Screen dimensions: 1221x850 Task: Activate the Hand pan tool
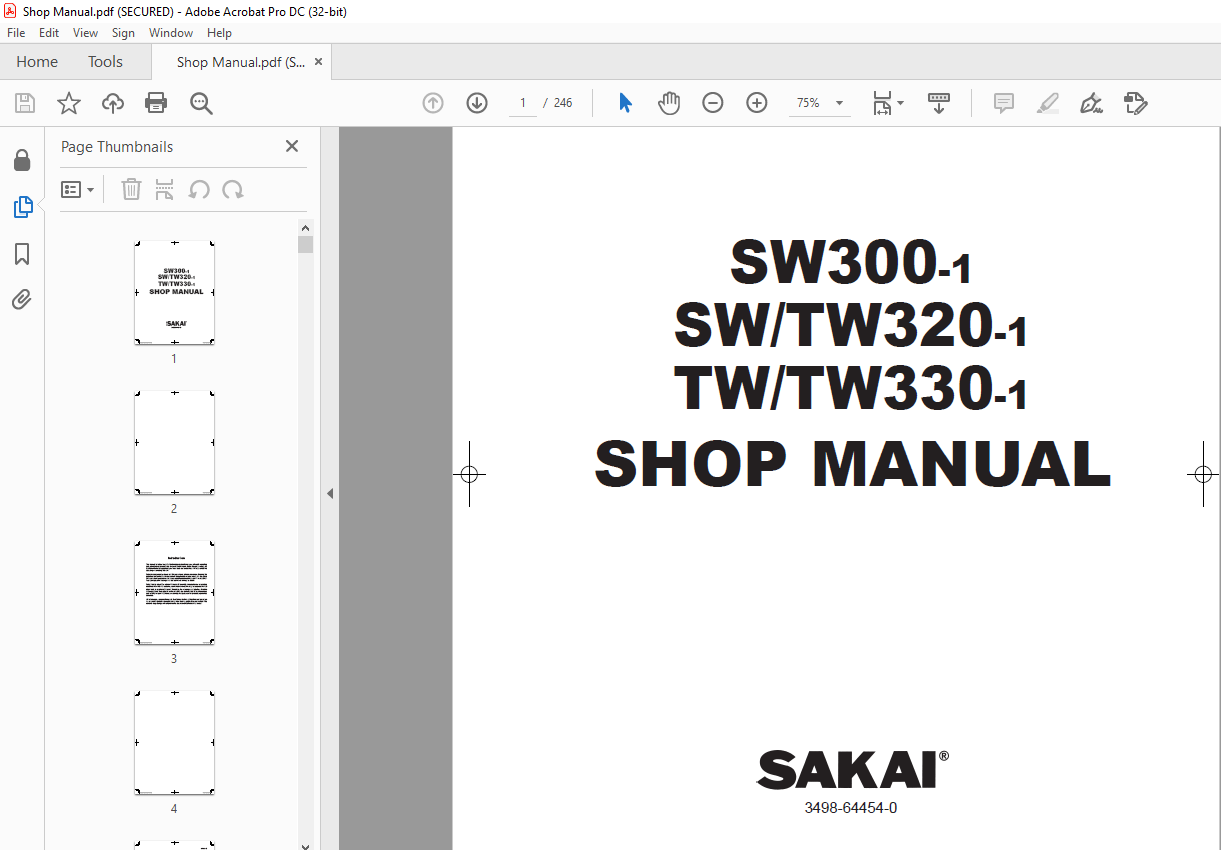[x=669, y=103]
